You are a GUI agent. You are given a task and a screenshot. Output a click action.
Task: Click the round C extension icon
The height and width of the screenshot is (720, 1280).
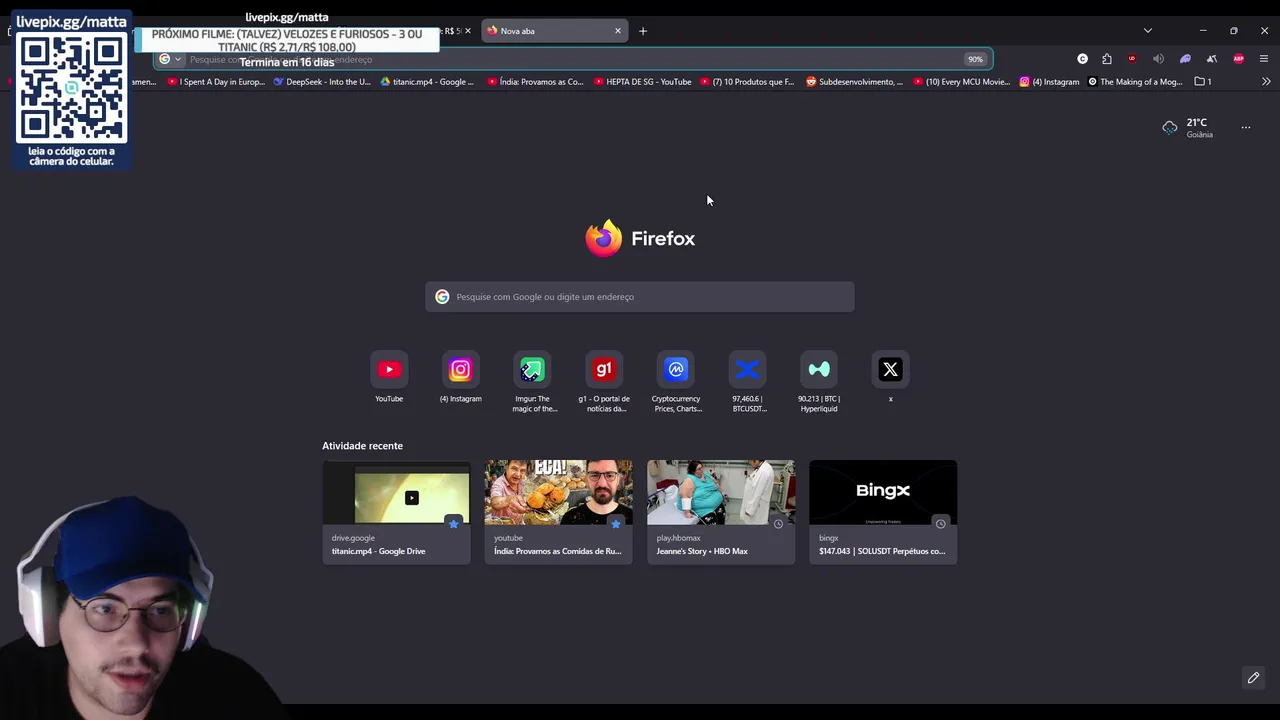pos(1082,59)
